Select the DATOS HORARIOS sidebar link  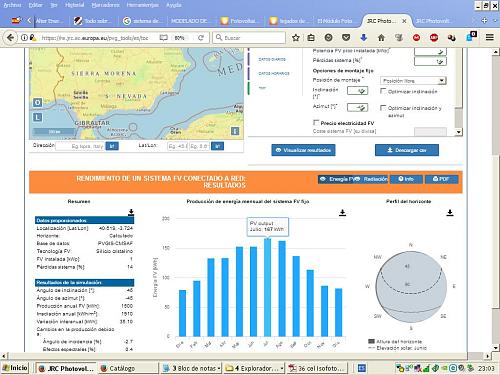(274, 73)
